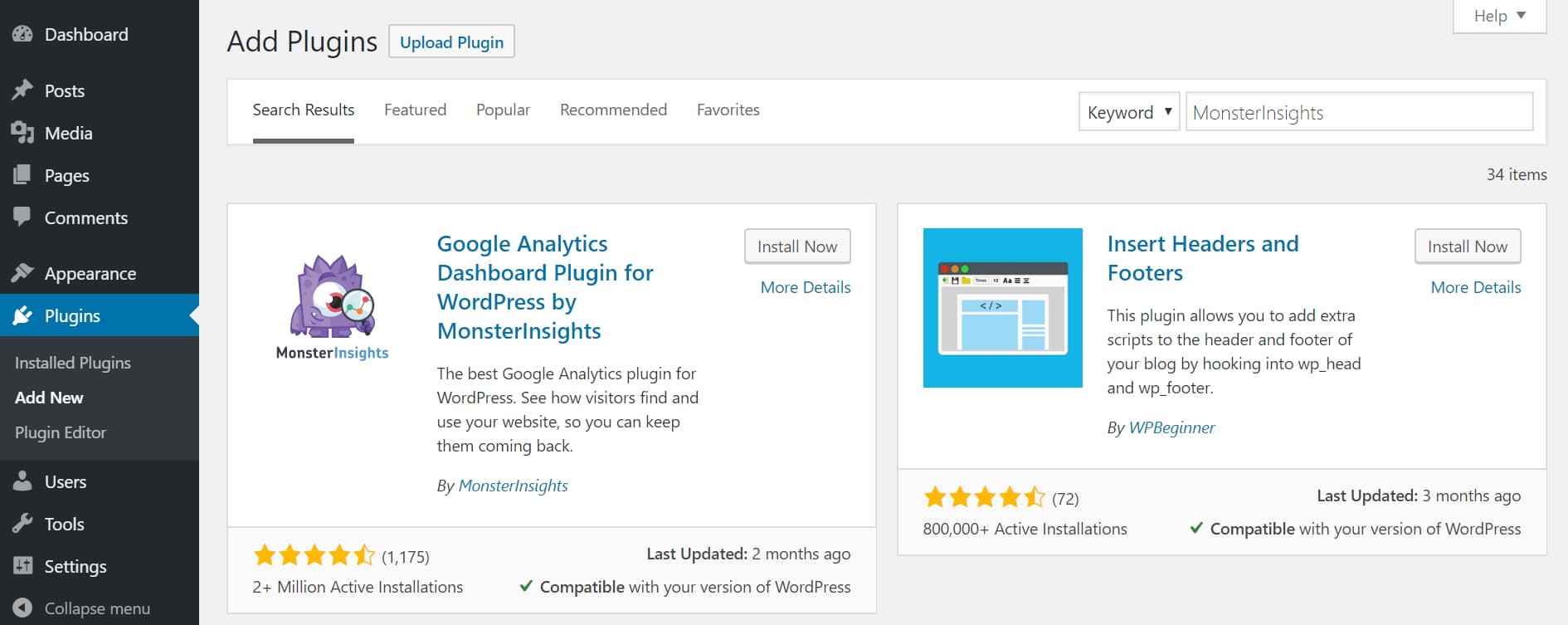
Task: Click the Insert Headers and Footers thumbnail
Action: [x=1002, y=308]
